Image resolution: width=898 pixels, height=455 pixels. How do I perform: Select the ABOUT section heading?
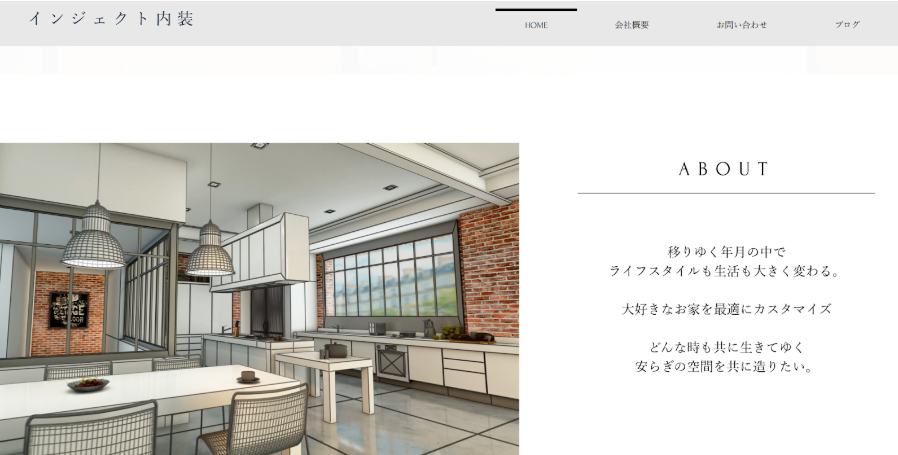click(x=725, y=169)
